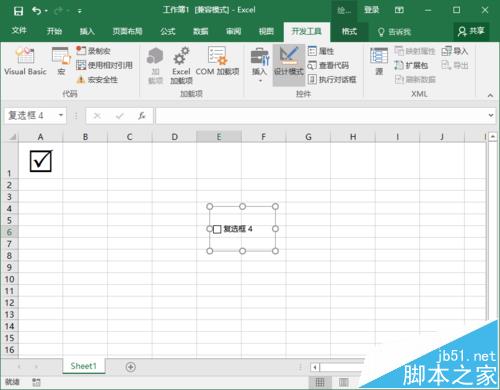Screen dimensions: 500x390
Task: Click the Insert Function fx button
Action: 142,116
